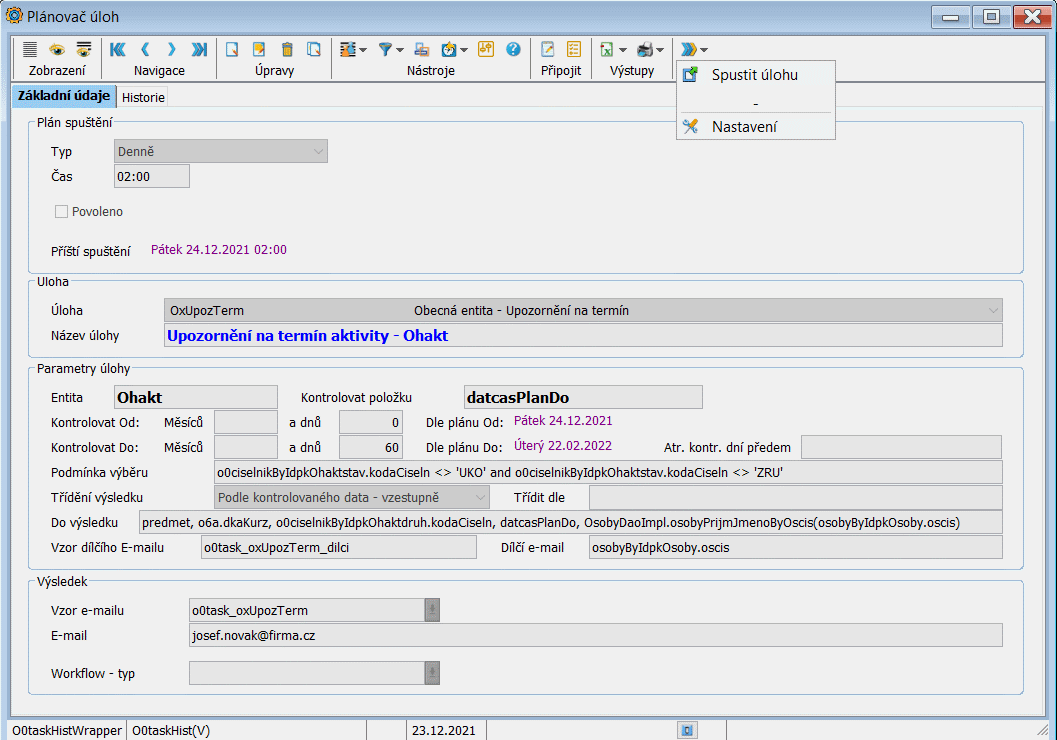This screenshot has width=1057, height=740.
Task: Jump to first record in Navigace
Action: (118, 49)
